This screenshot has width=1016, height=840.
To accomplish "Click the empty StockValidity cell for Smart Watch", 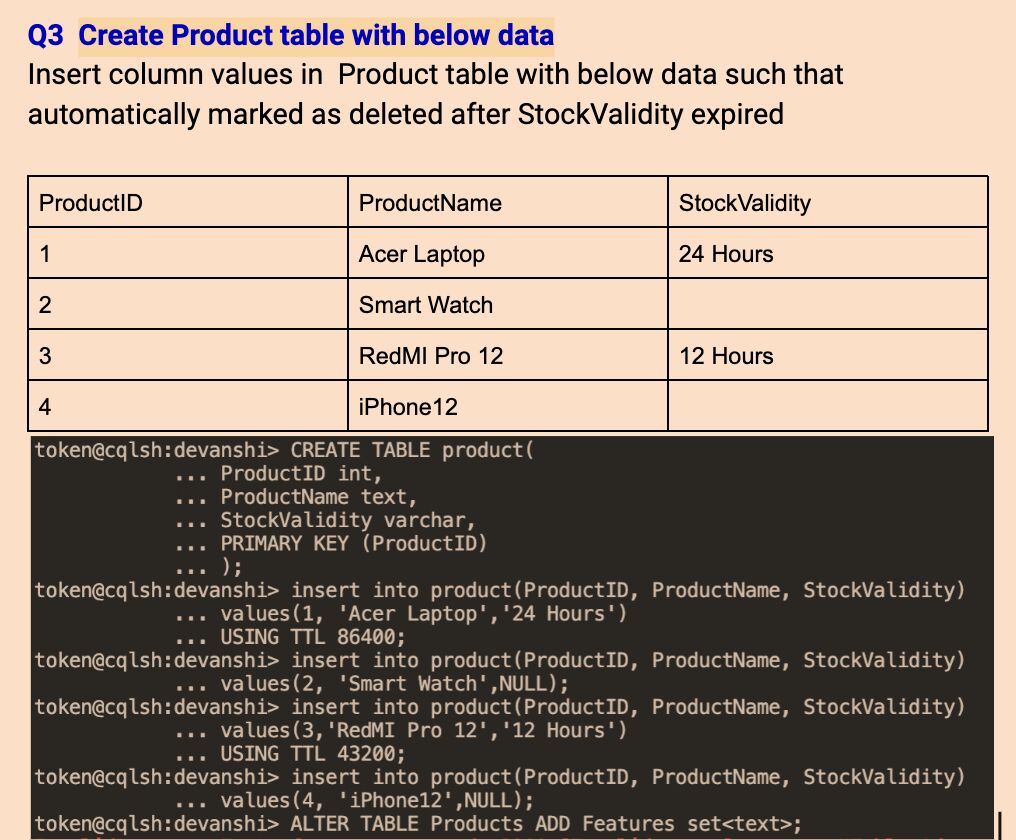I will (x=828, y=304).
